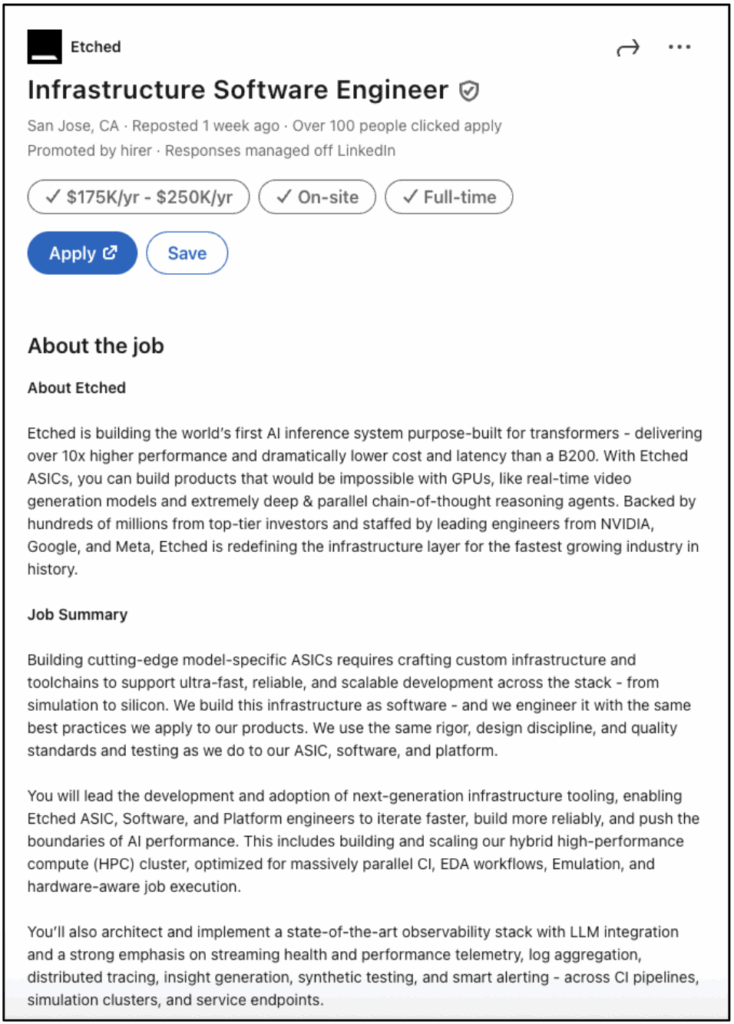Image resolution: width=734 pixels, height=1024 pixels.
Task: Open the three-dot more options menu
Action: click(680, 47)
